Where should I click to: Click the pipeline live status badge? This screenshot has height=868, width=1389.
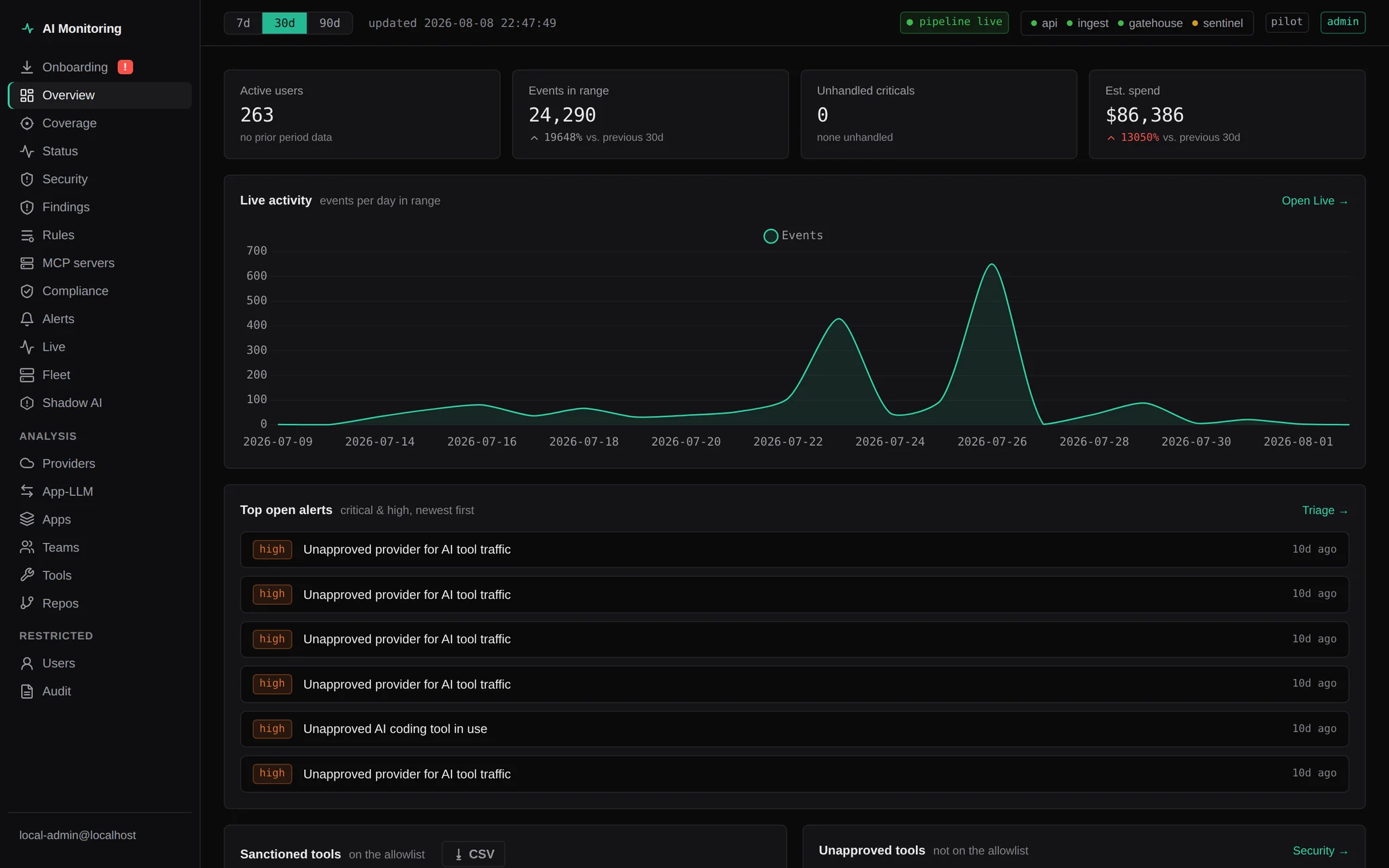point(954,22)
